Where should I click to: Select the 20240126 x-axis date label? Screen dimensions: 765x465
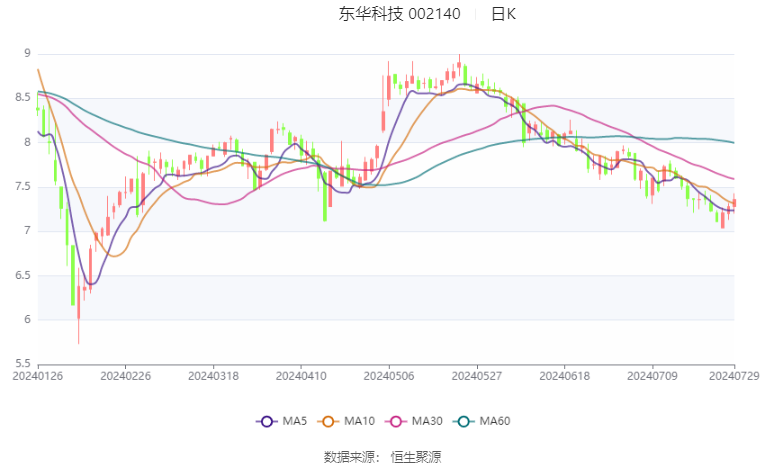pos(38,376)
